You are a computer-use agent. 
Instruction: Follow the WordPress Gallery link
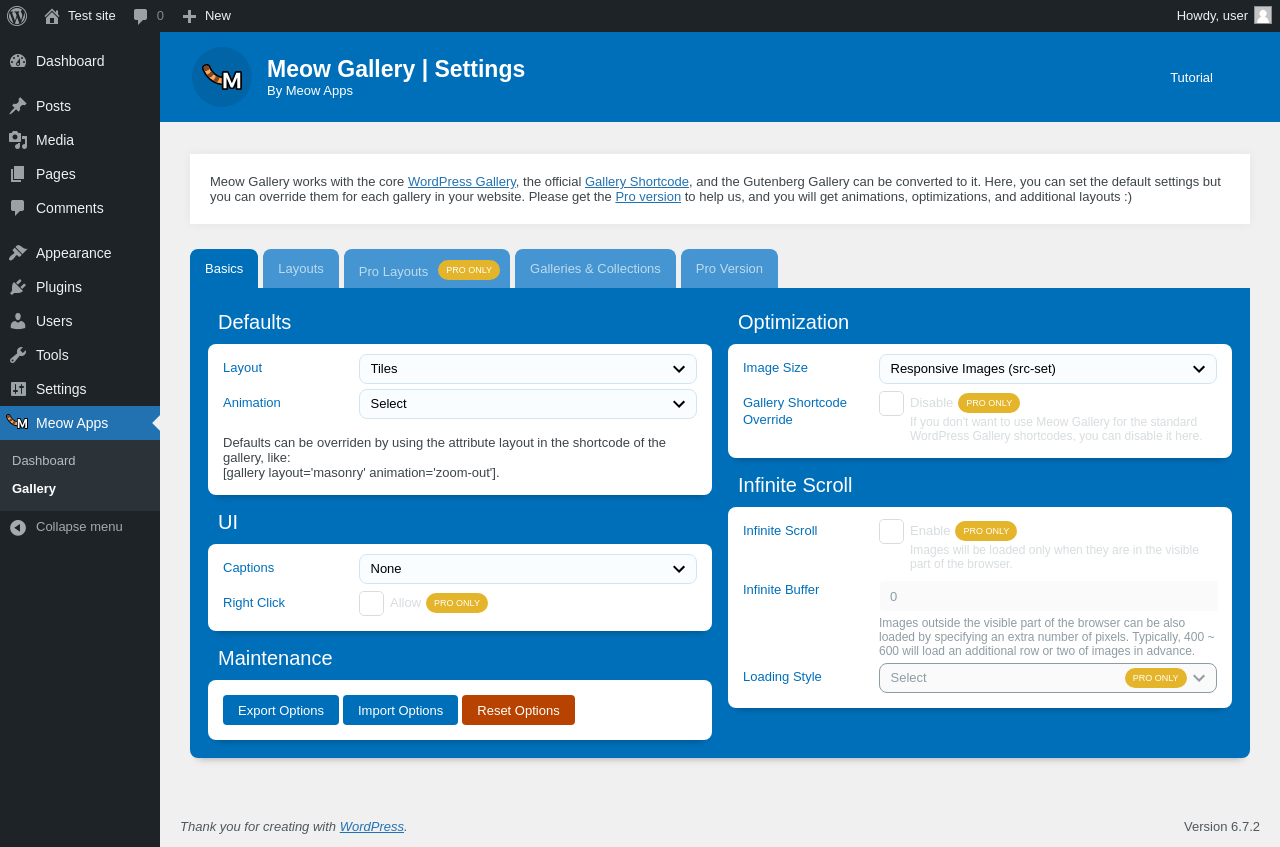click(462, 182)
